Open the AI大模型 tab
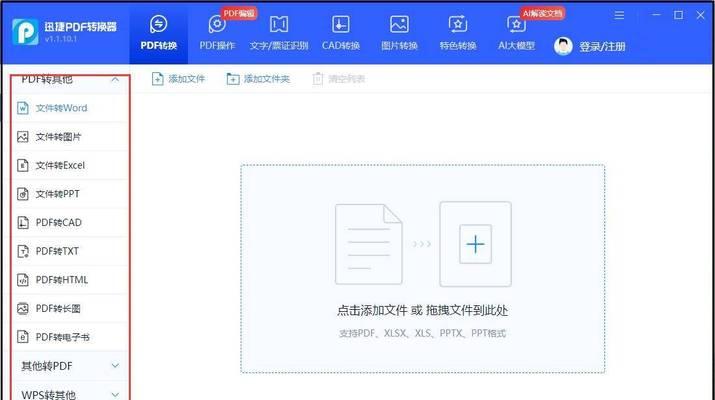 click(x=516, y=33)
